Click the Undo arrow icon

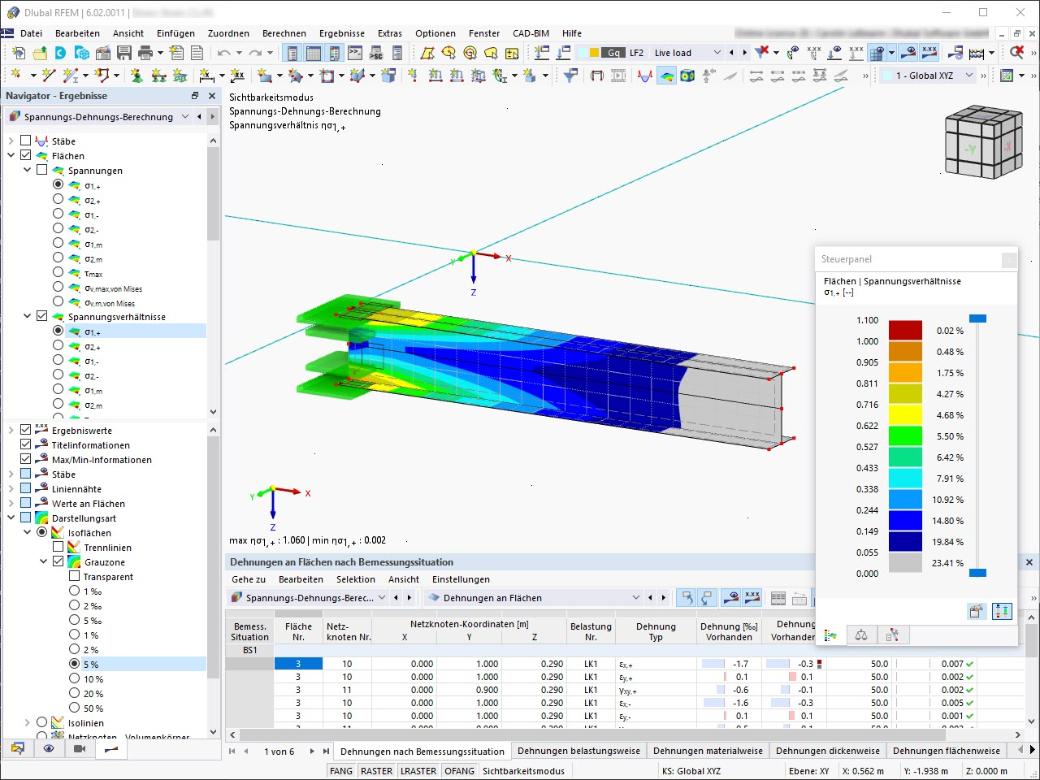click(x=224, y=52)
